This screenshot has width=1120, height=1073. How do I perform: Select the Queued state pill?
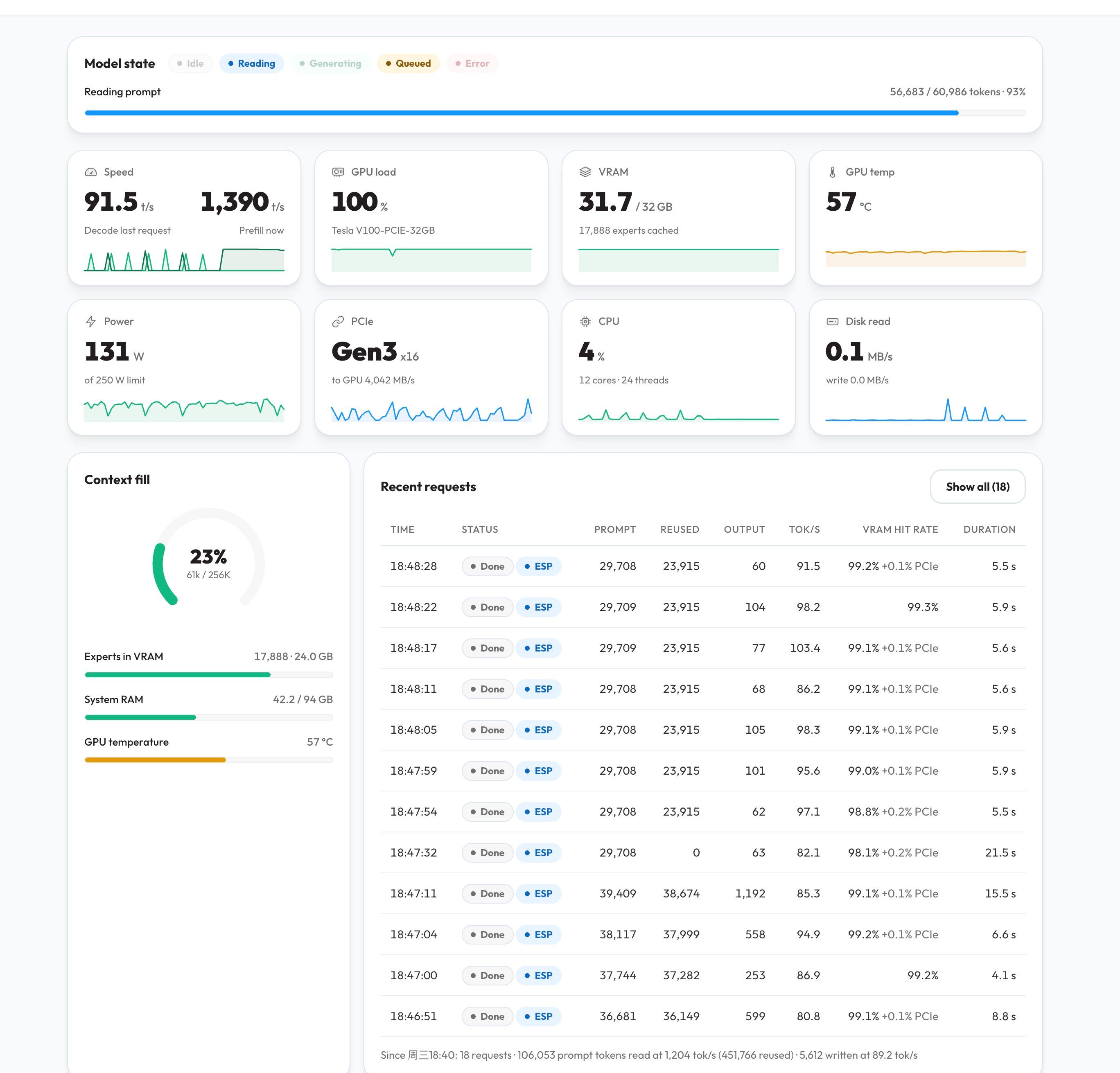pos(408,63)
